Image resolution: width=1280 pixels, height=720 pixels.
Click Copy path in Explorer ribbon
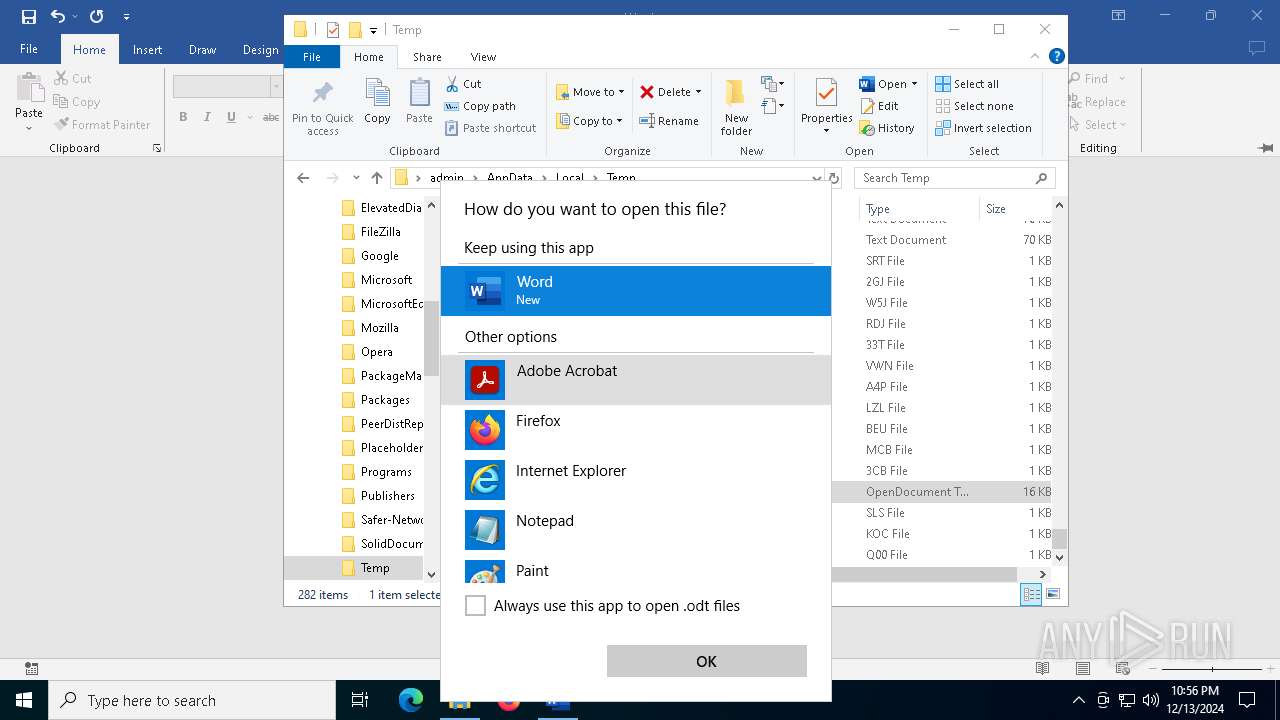pos(480,106)
